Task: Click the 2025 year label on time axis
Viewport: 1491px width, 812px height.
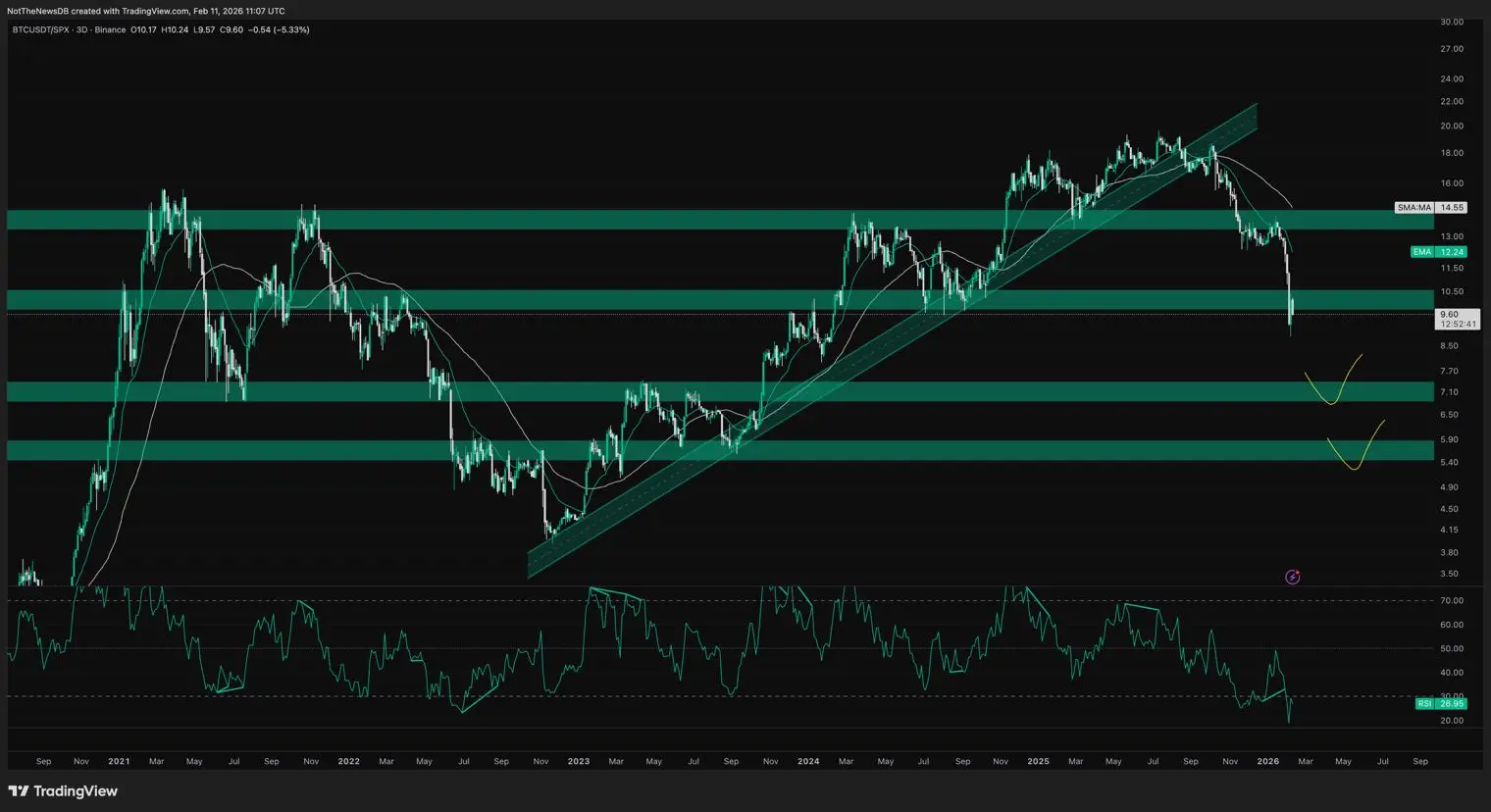Action: pos(1038,761)
